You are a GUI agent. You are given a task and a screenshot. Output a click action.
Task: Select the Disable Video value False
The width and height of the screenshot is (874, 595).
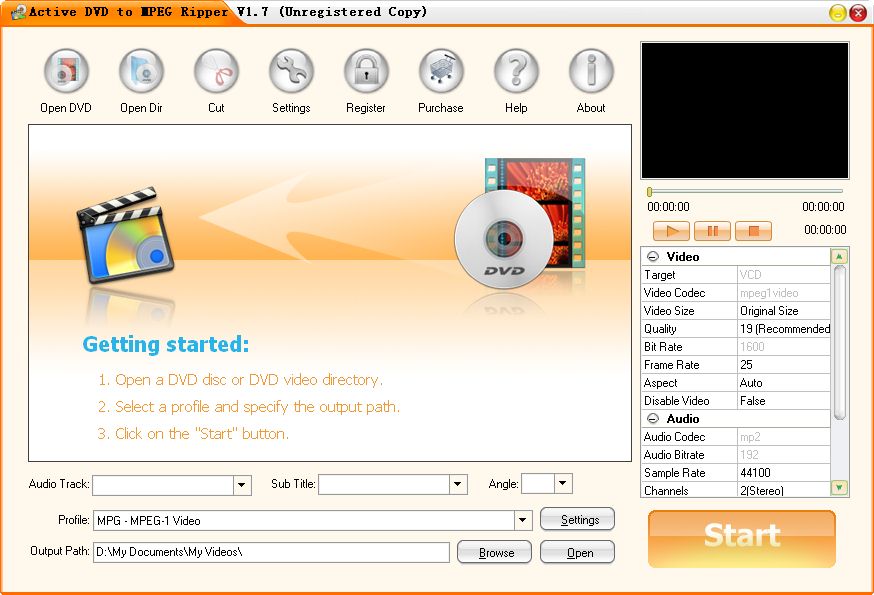(784, 400)
